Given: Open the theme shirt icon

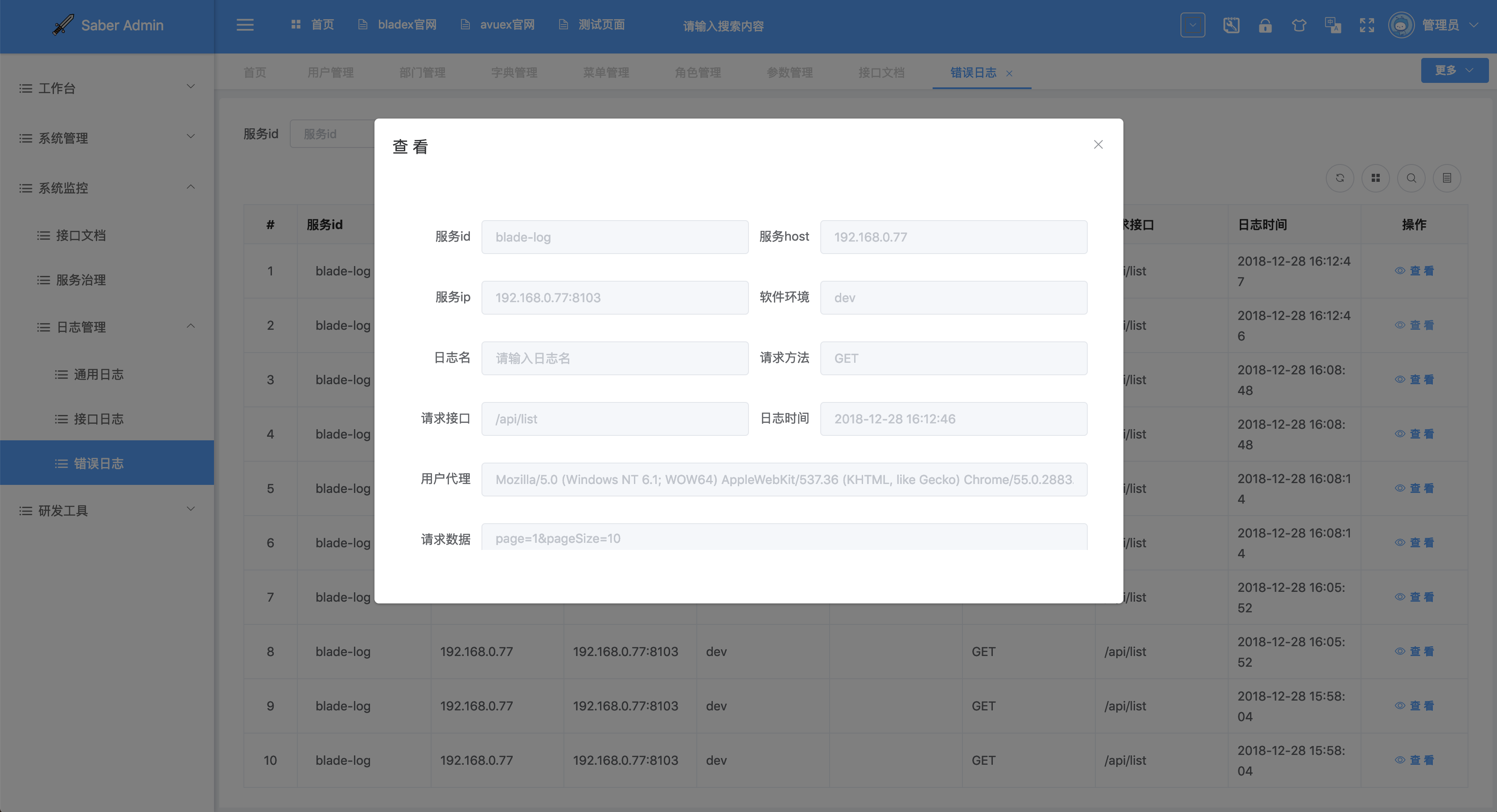Looking at the screenshot, I should coord(1299,25).
